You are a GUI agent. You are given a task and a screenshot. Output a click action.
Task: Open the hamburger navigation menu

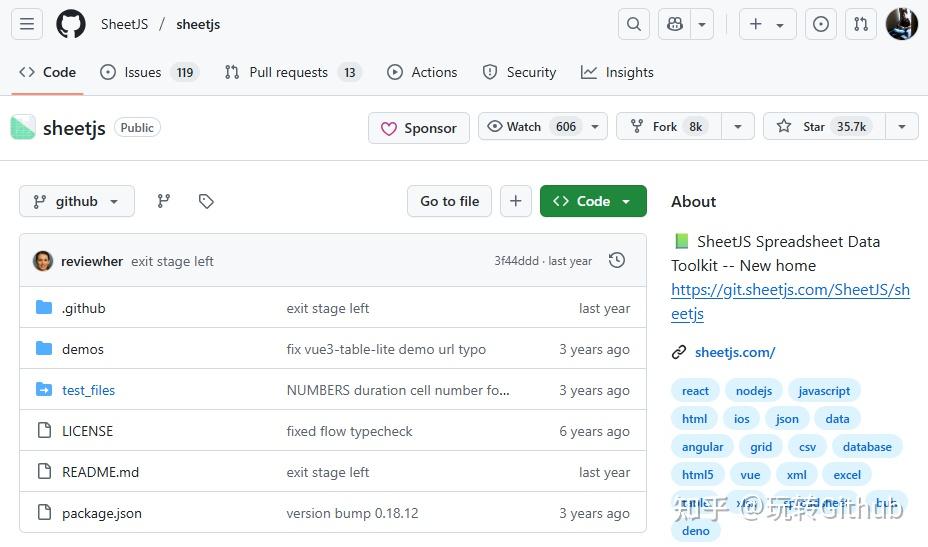point(27,24)
